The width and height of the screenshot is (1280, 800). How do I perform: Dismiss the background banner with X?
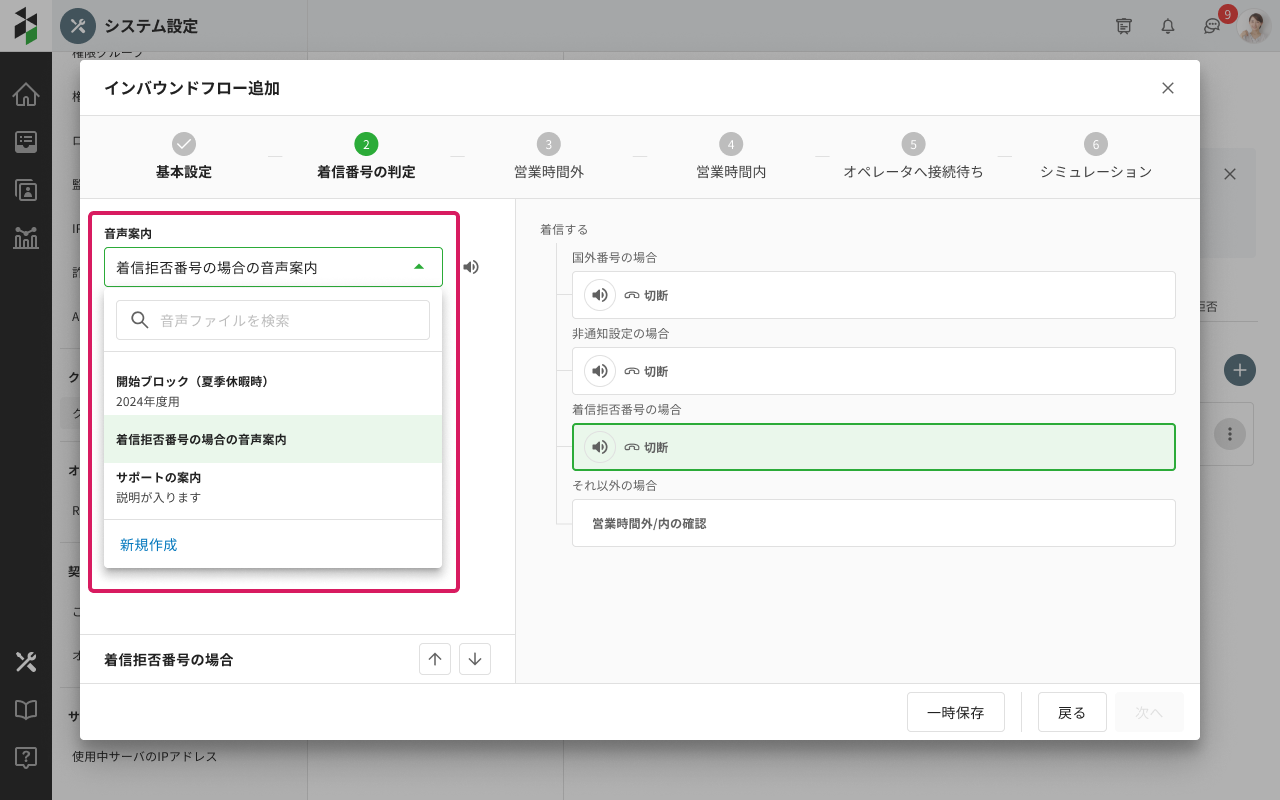[1230, 174]
